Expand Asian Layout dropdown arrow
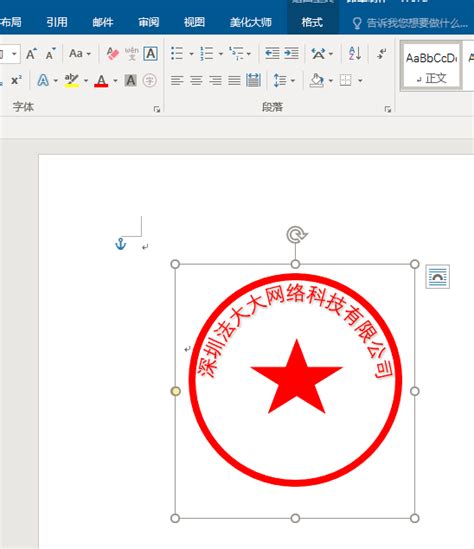 [330, 54]
